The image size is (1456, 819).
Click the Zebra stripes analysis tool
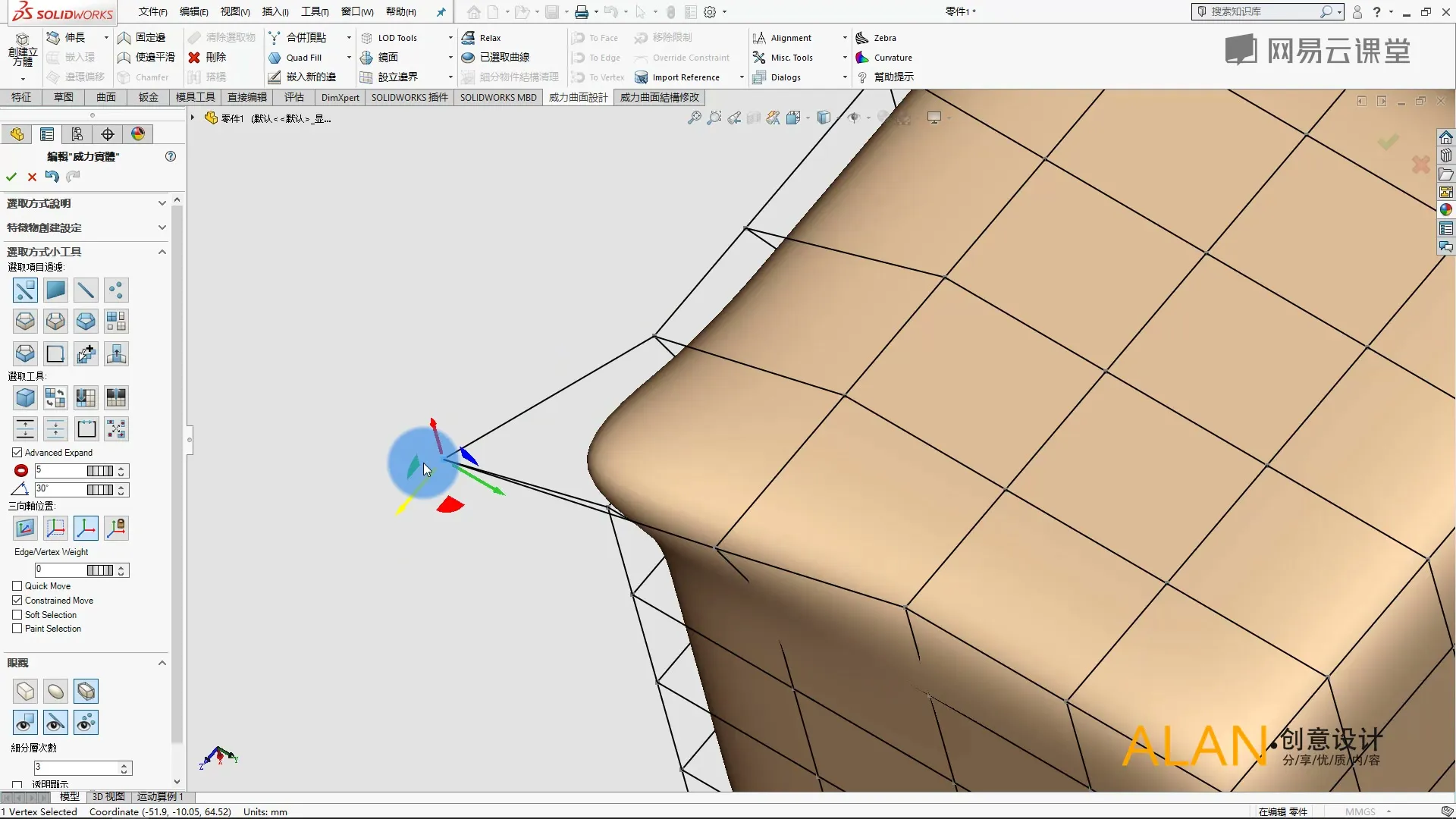click(x=876, y=38)
